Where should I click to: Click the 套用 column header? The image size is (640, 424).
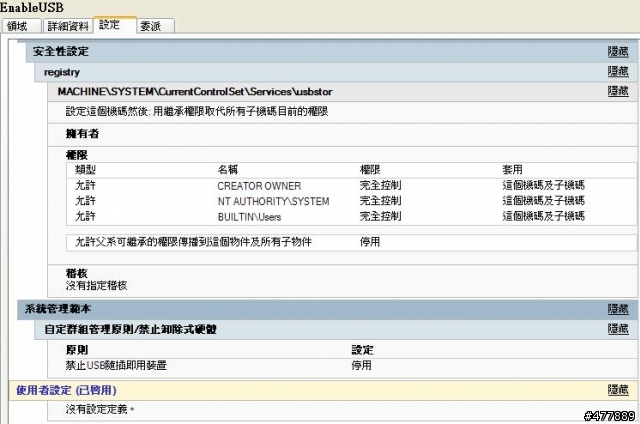(513, 170)
